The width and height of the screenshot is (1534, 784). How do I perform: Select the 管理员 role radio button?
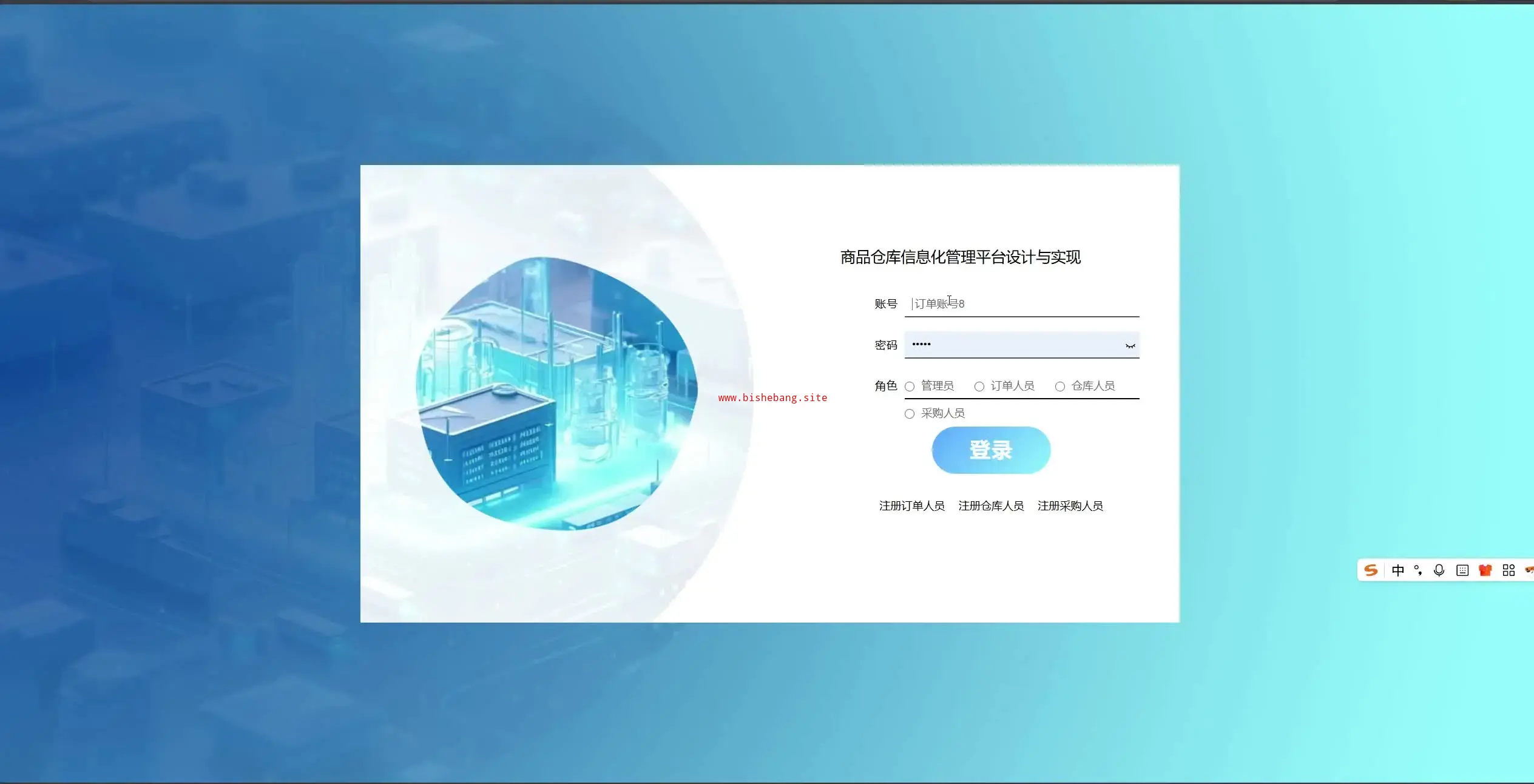coord(910,387)
